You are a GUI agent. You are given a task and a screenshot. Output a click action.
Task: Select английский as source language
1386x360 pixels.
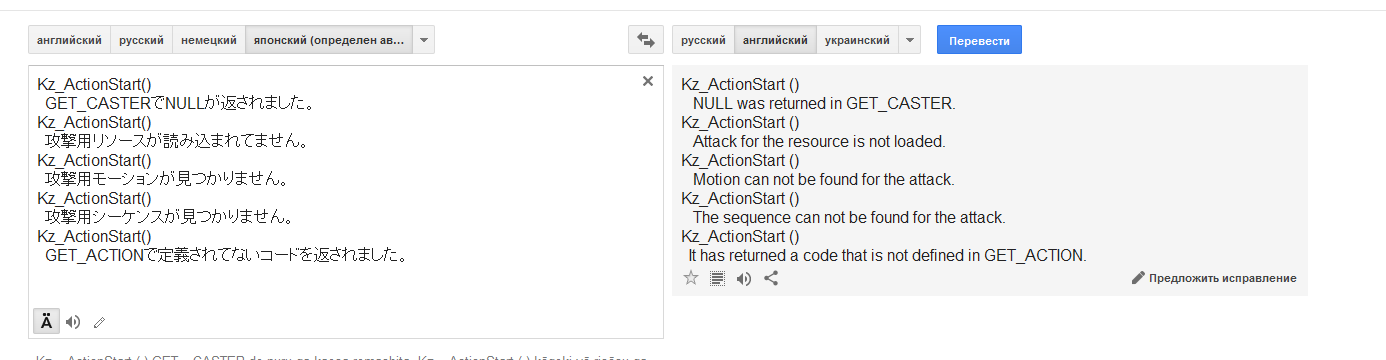(69, 40)
